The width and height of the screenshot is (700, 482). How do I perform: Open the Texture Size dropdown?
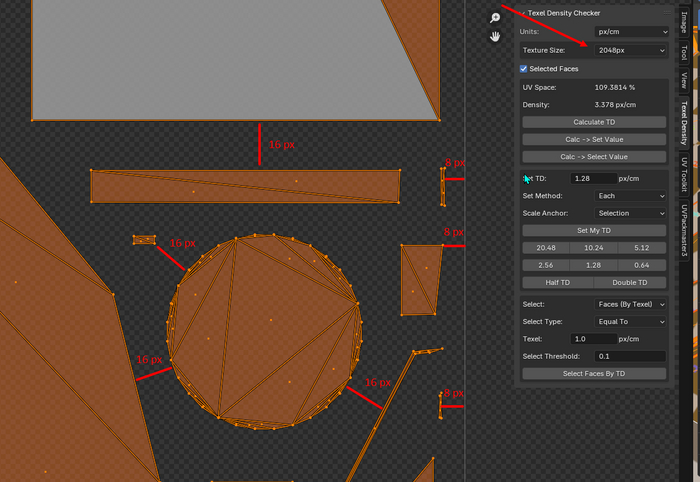click(631, 50)
